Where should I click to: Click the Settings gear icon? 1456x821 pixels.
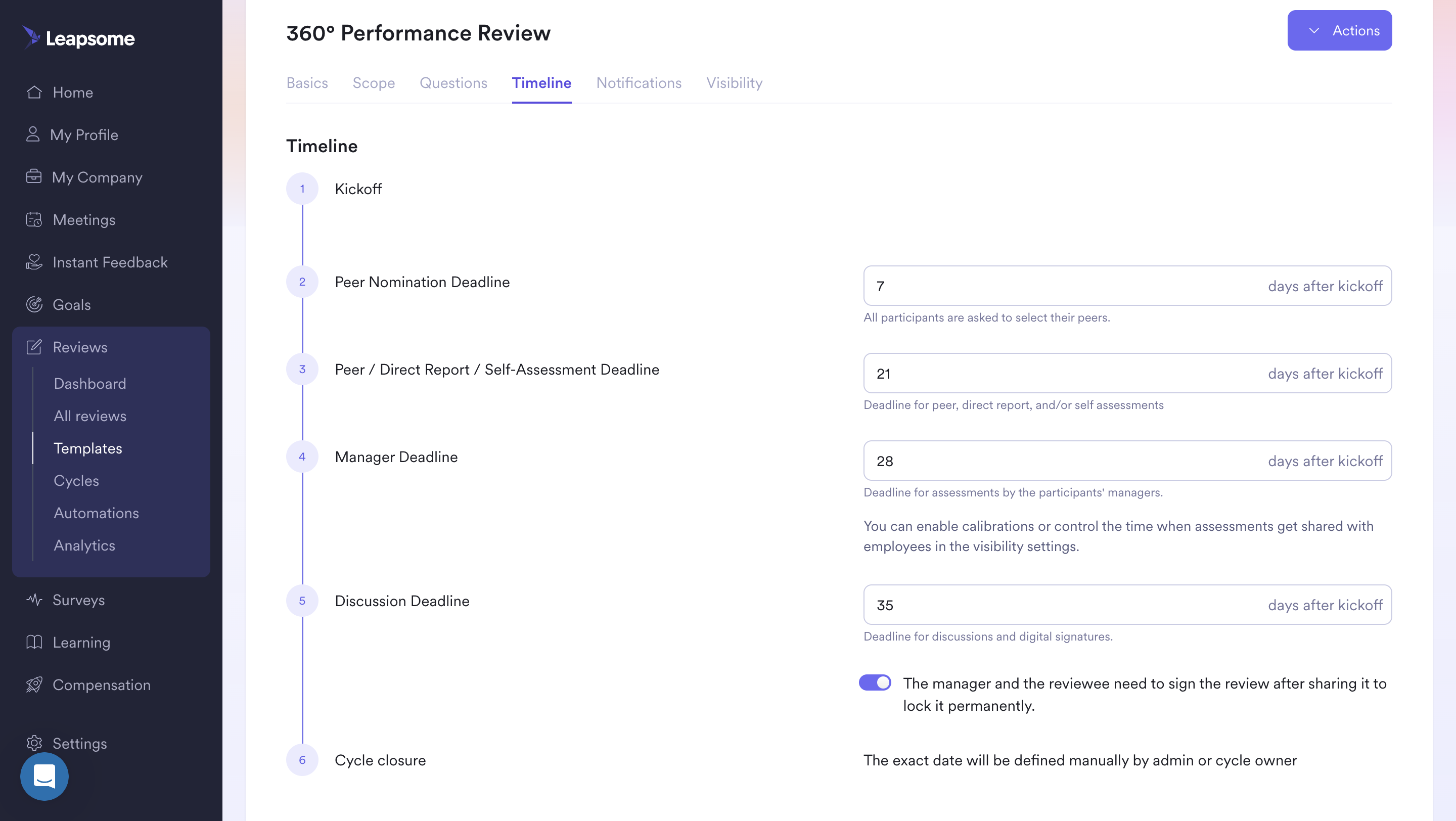click(34, 743)
